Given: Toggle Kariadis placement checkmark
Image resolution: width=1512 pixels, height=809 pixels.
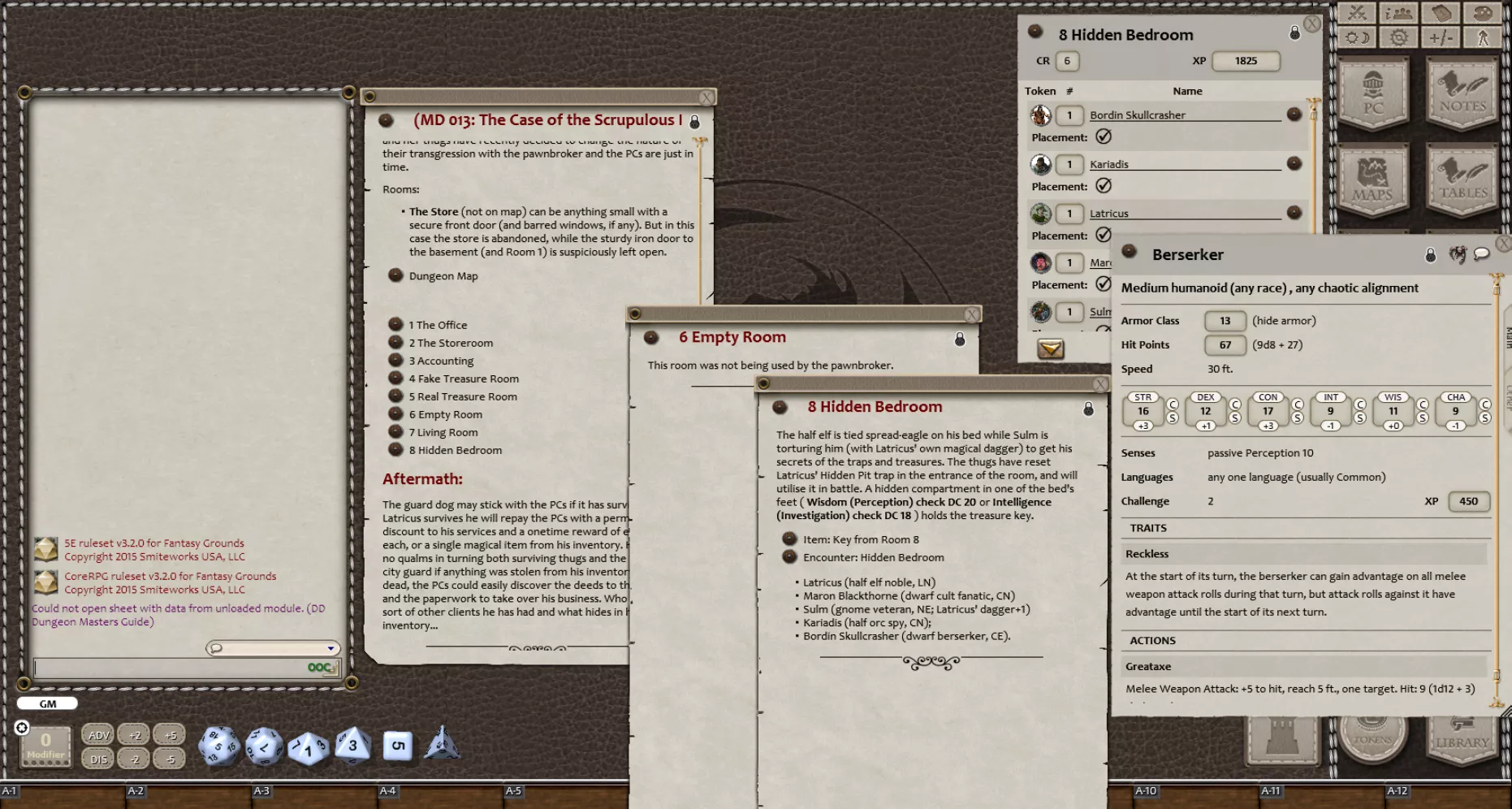Looking at the screenshot, I should coord(1104,185).
